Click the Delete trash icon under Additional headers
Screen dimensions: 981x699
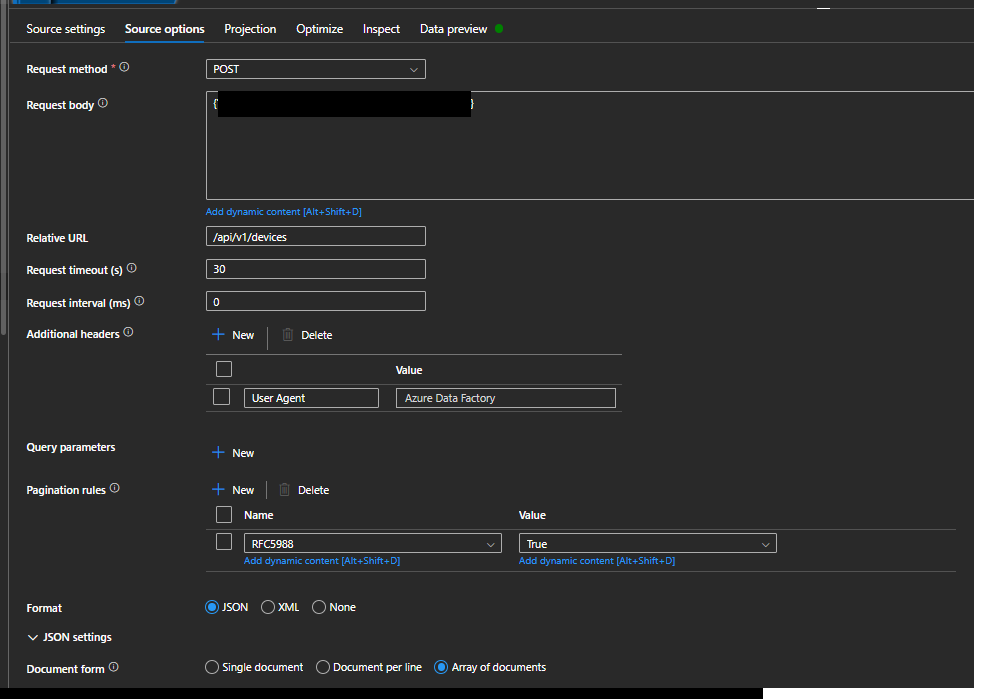(286, 336)
